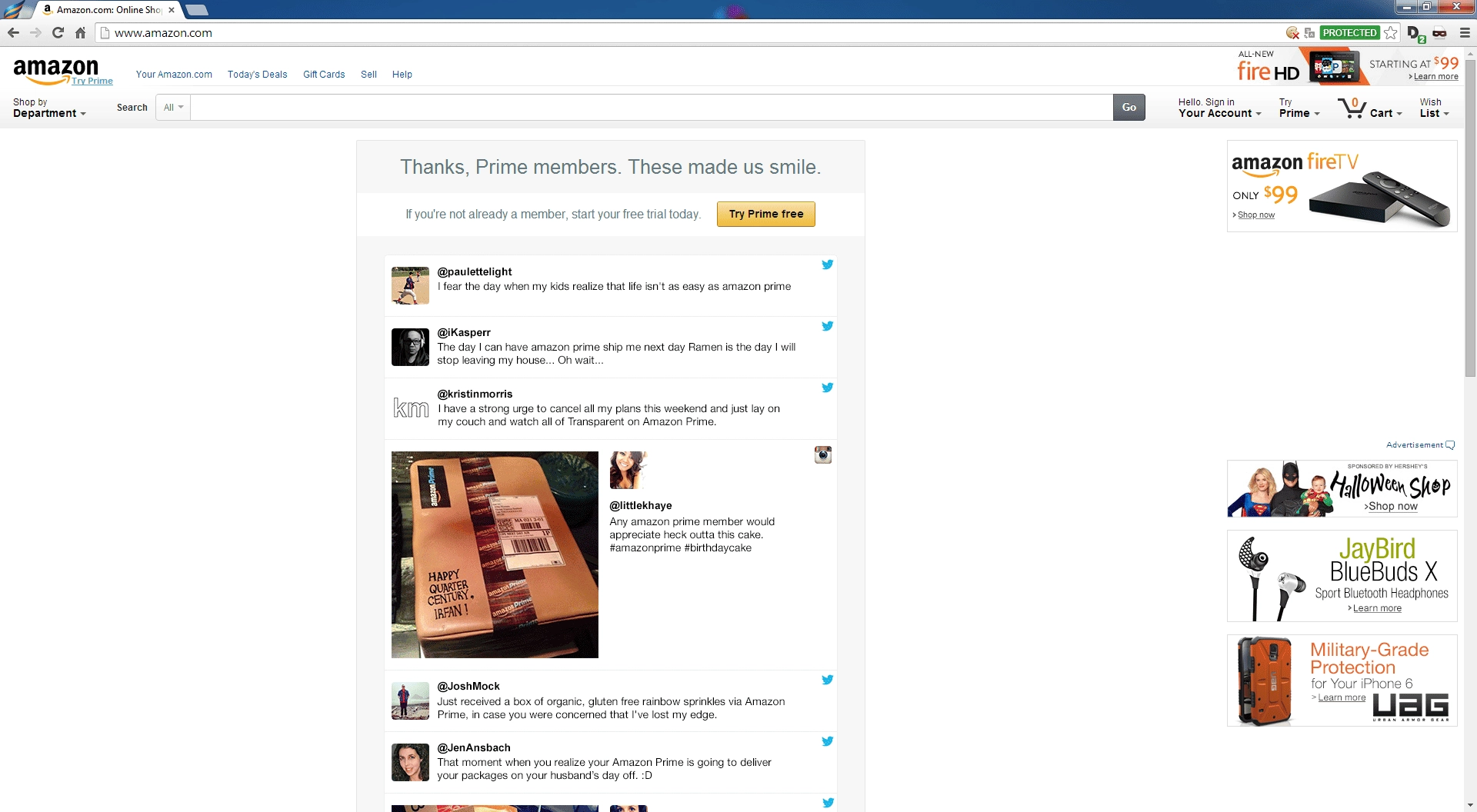The height and width of the screenshot is (812, 1477).
Task: Click Learn more on Fire HD banner
Action: pyautogui.click(x=1435, y=77)
